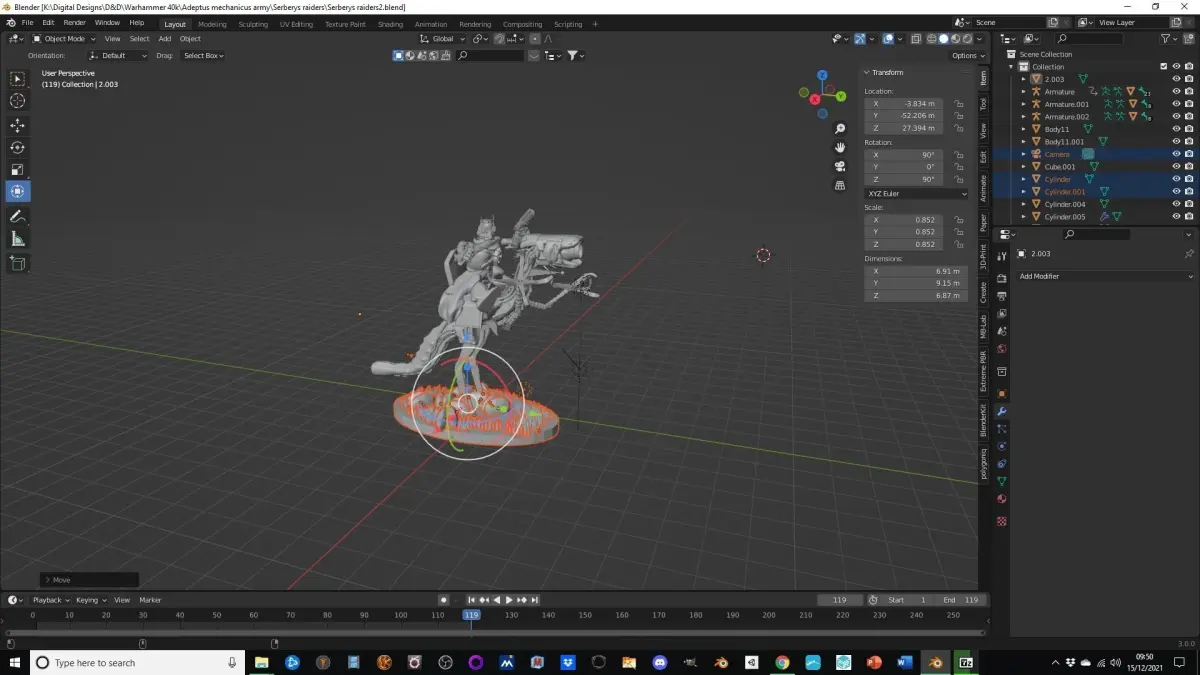
Task: Click the Location Z value field
Action: point(906,128)
